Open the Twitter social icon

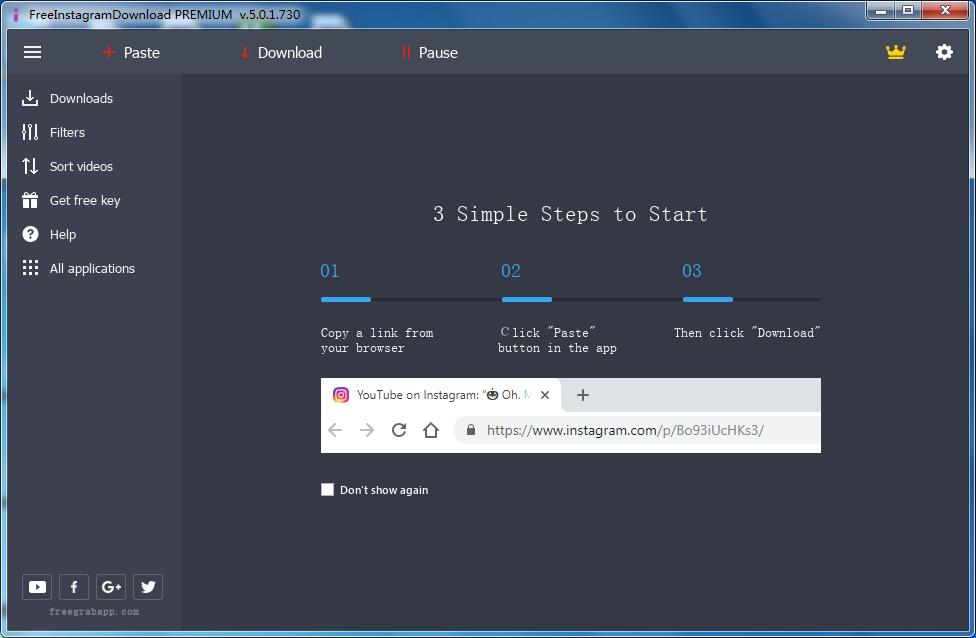148,587
